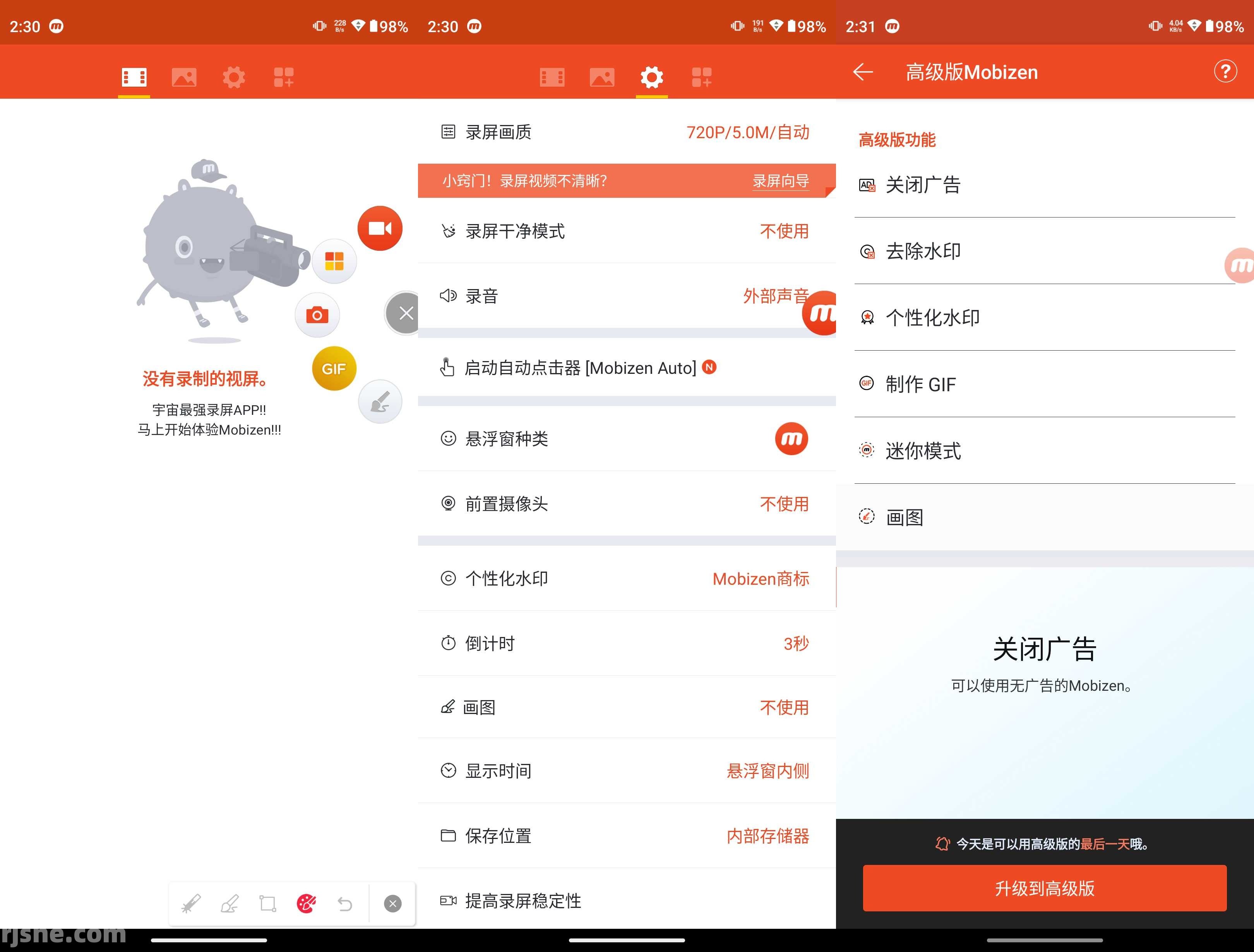This screenshot has height=952, width=1254.
Task: Select the pen tool in drawing toolbar
Action: 191,903
